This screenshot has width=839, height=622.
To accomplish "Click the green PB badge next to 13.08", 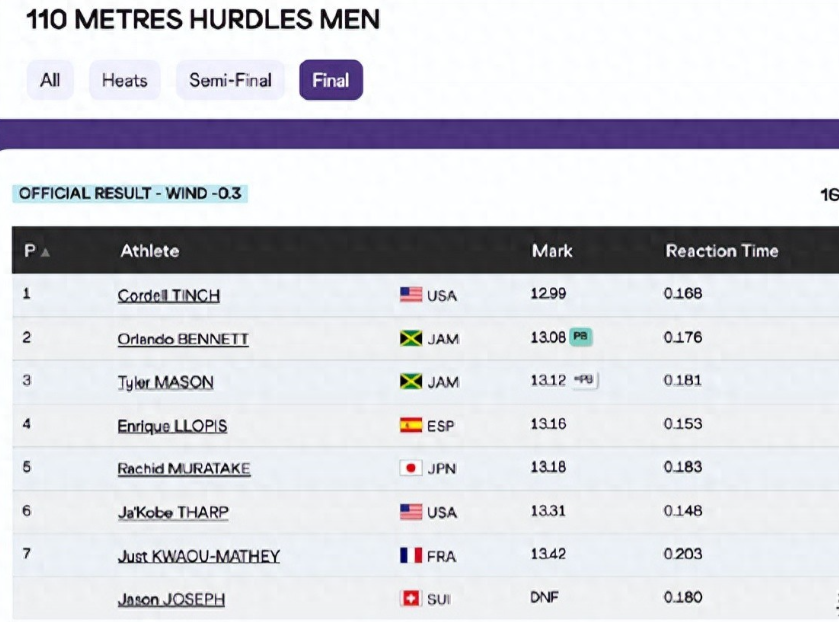I will tap(581, 337).
